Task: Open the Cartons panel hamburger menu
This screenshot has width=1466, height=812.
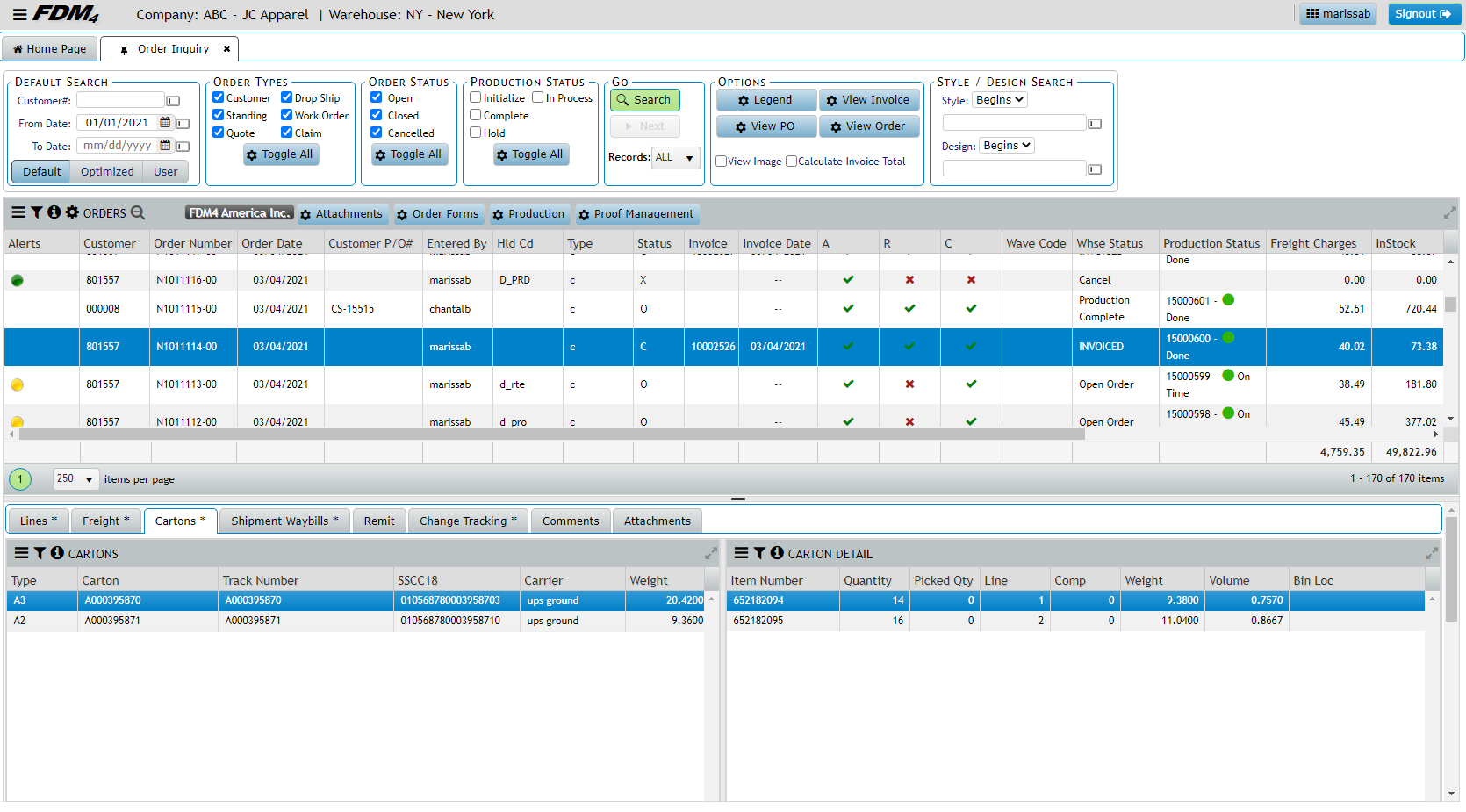Action: [x=22, y=553]
